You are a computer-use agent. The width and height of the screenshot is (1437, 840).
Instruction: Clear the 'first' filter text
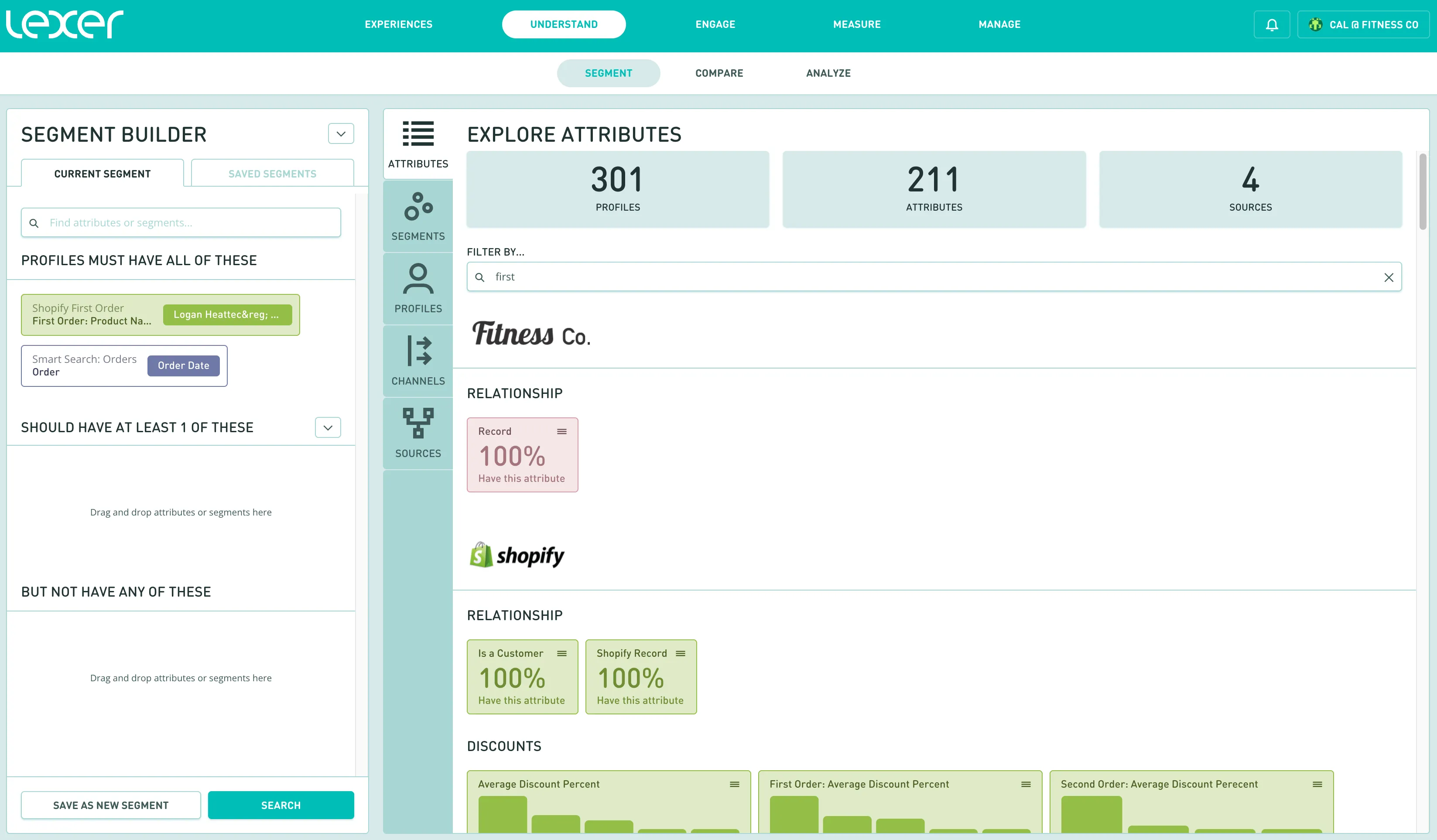point(1389,277)
